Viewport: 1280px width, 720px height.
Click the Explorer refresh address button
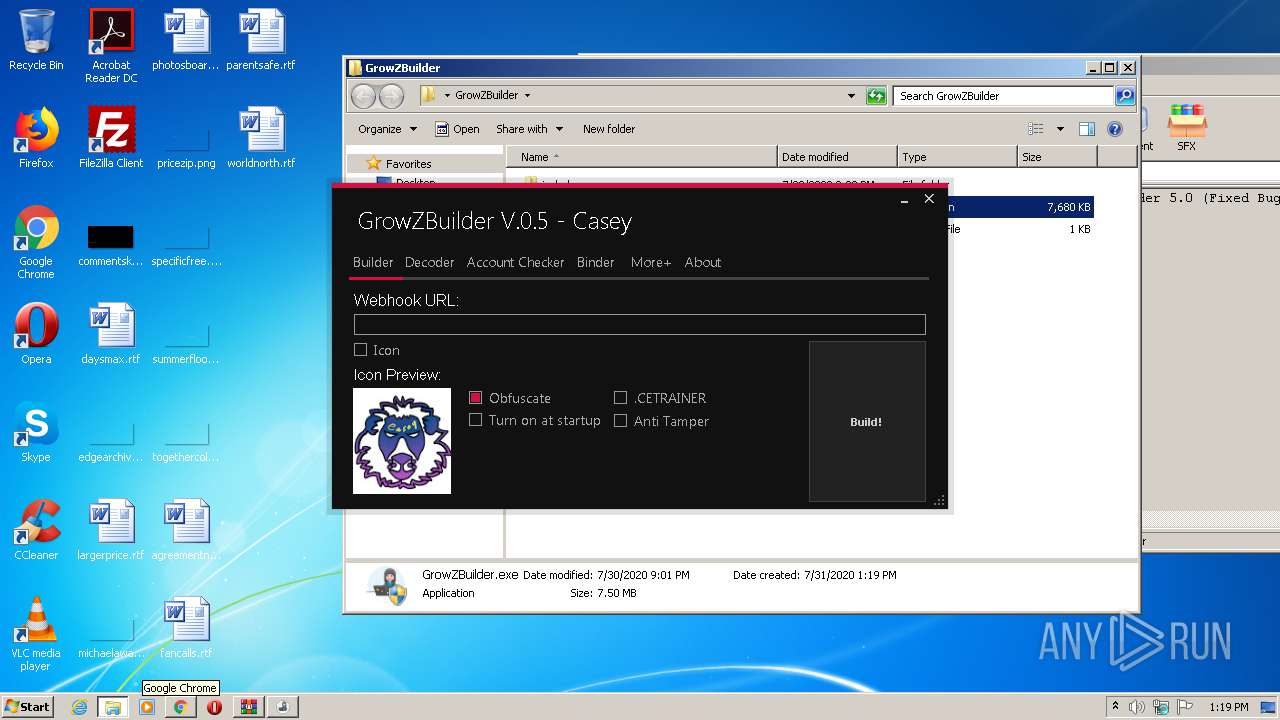click(x=876, y=96)
